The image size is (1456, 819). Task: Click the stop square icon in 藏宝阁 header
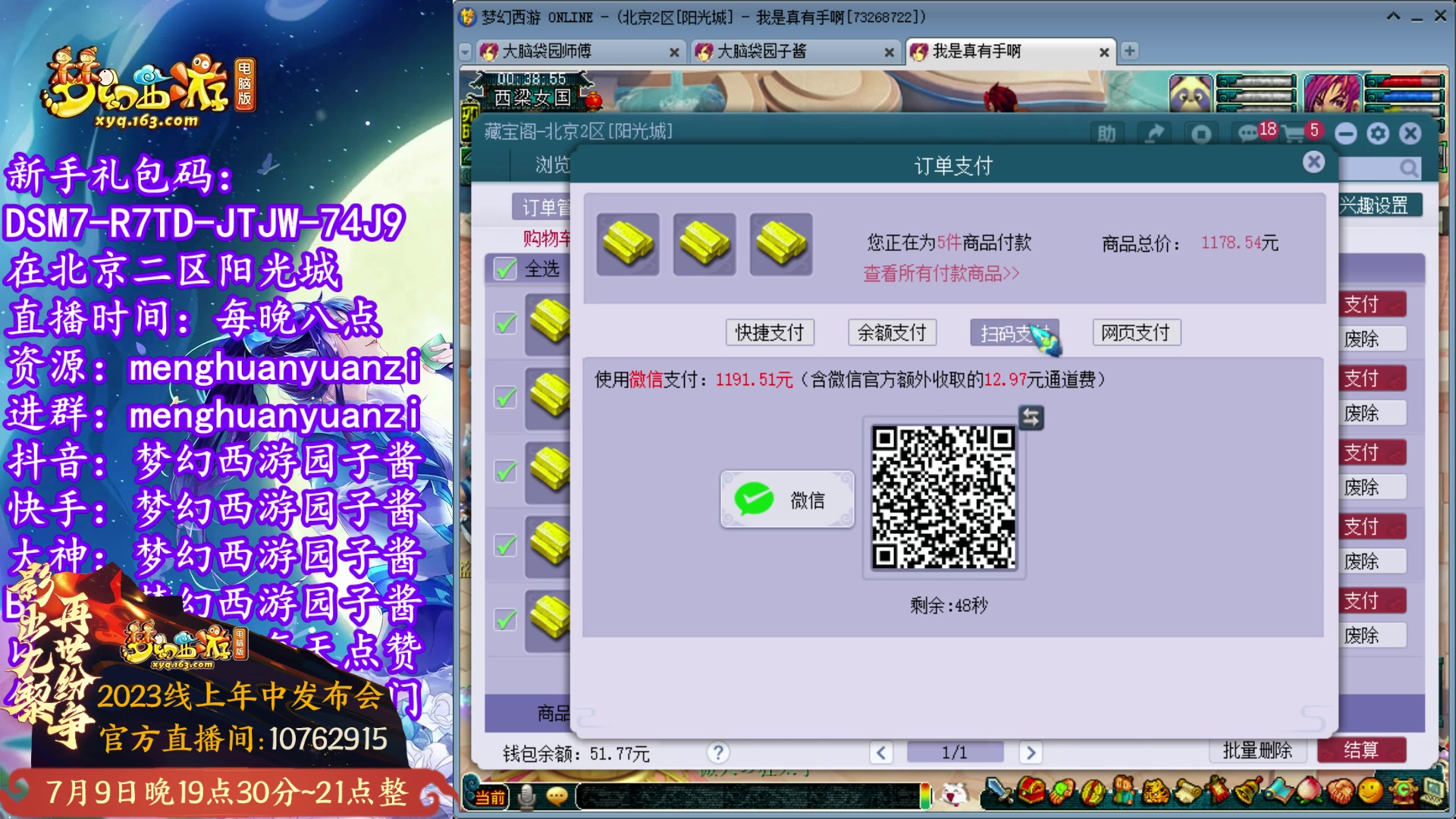coord(1201,134)
